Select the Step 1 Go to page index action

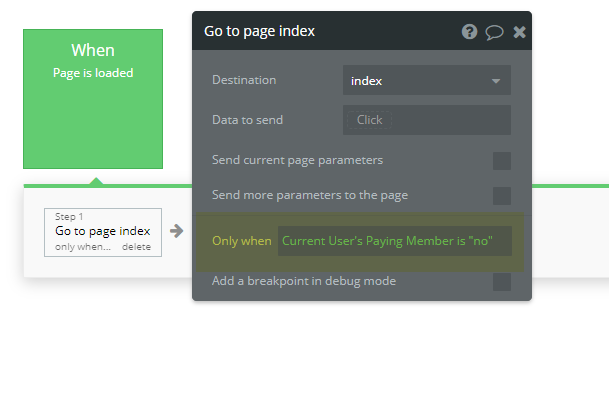[x=103, y=232]
